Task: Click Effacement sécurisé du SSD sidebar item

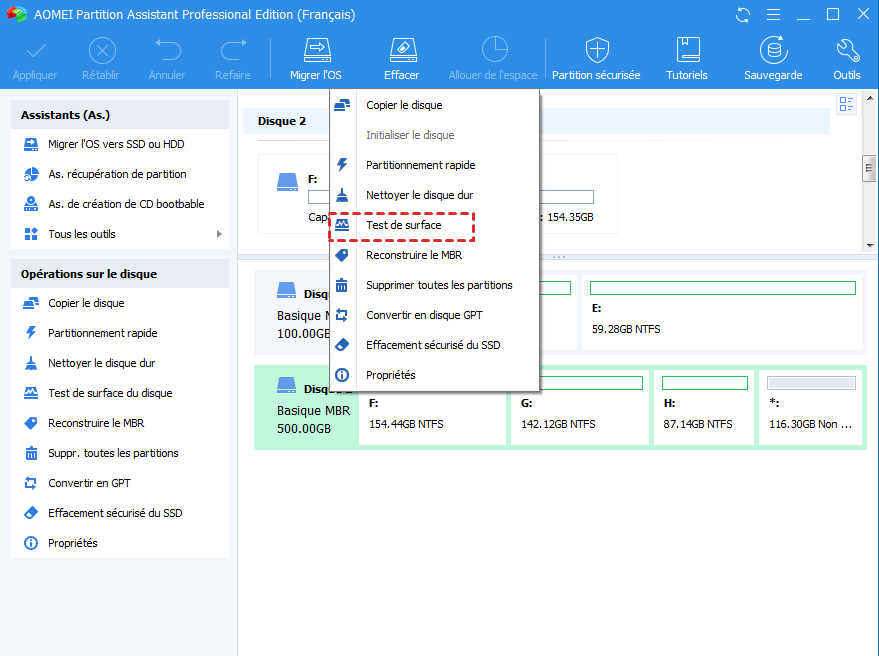Action: click(120, 513)
